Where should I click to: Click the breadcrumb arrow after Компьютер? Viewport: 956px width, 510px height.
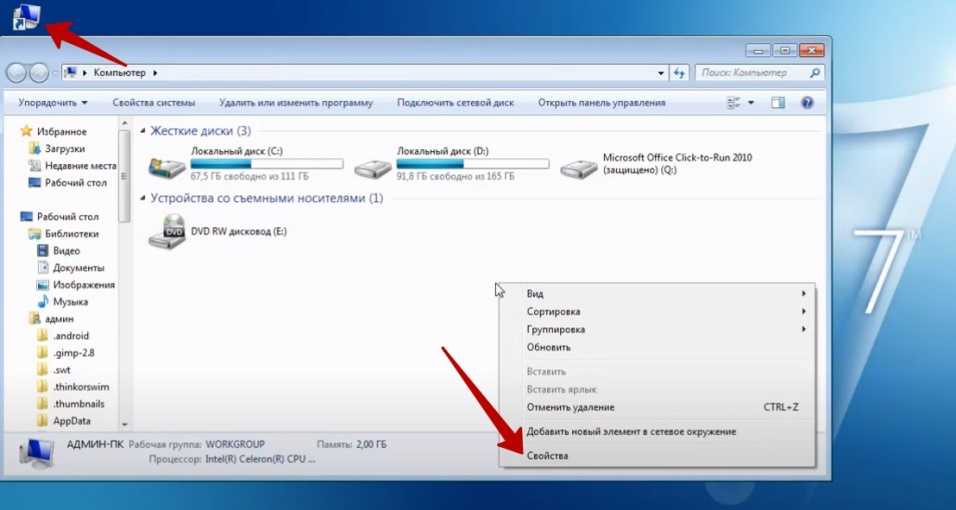click(x=155, y=73)
